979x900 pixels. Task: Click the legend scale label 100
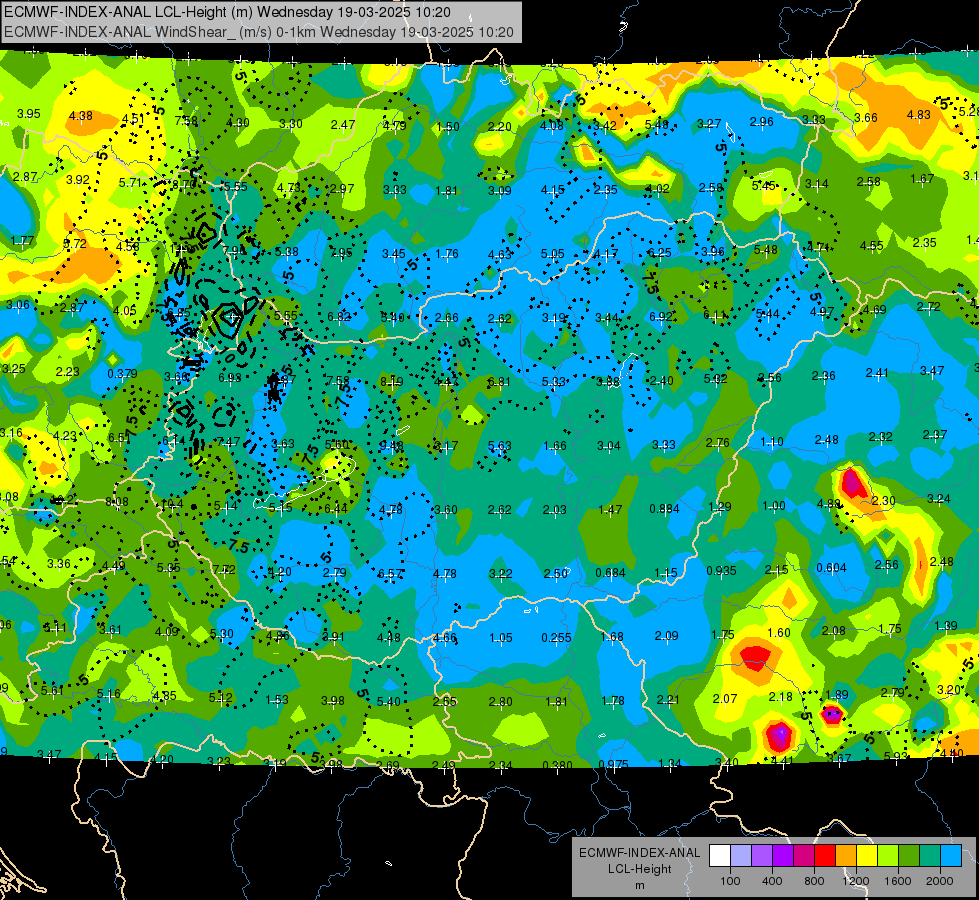pos(730,881)
